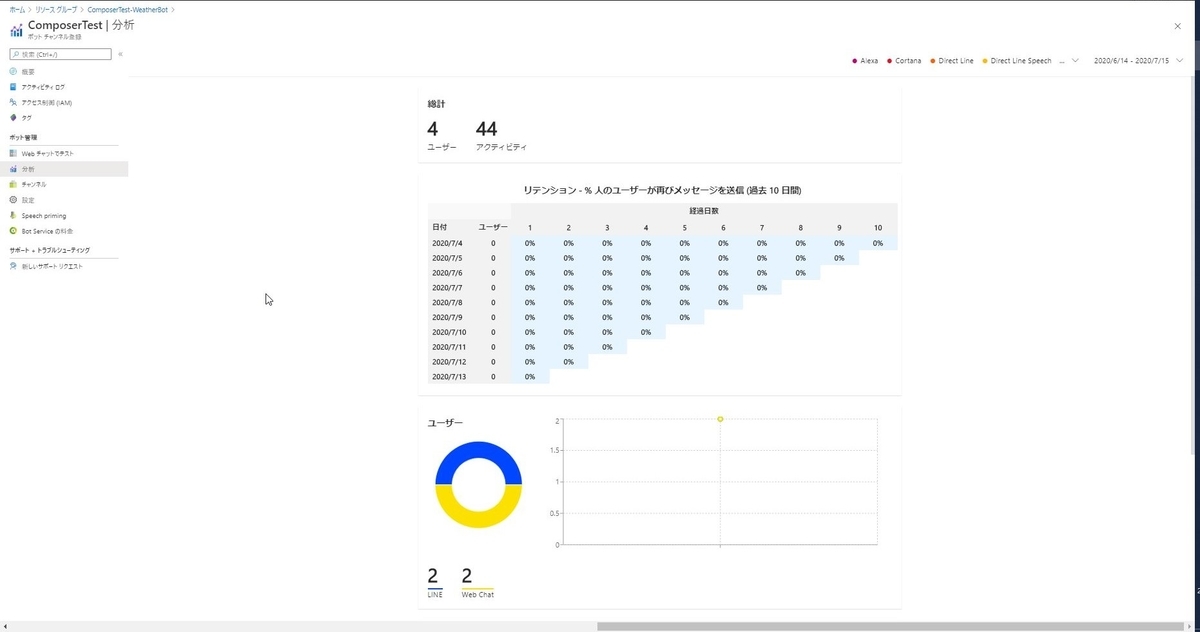This screenshot has width=1200, height=632.
Task: Click the 44 アクティビティ total figure
Action: point(501,136)
